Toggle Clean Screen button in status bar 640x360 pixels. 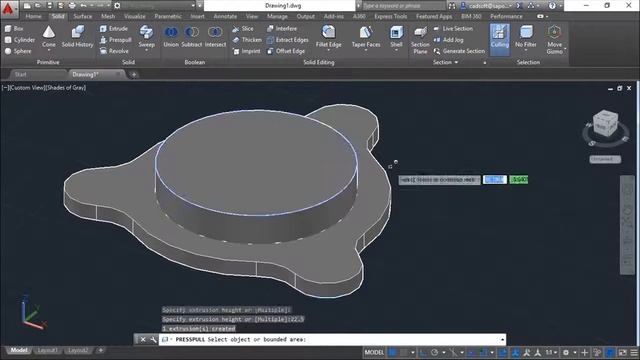tap(622, 352)
